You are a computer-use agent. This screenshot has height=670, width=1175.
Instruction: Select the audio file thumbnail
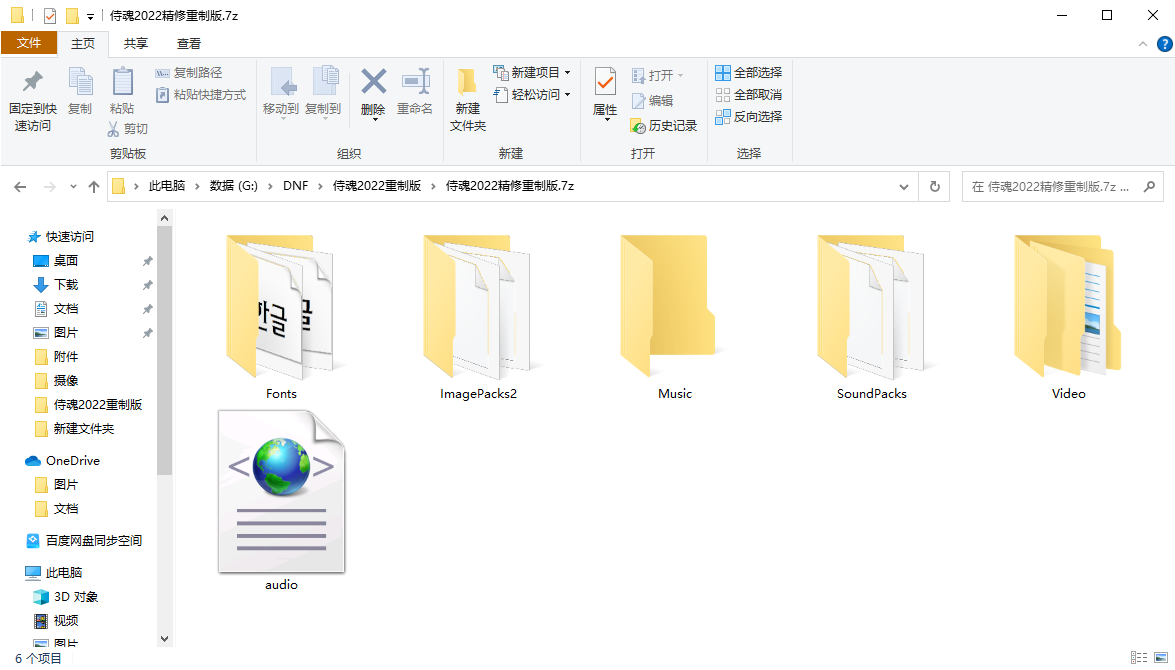(x=282, y=492)
